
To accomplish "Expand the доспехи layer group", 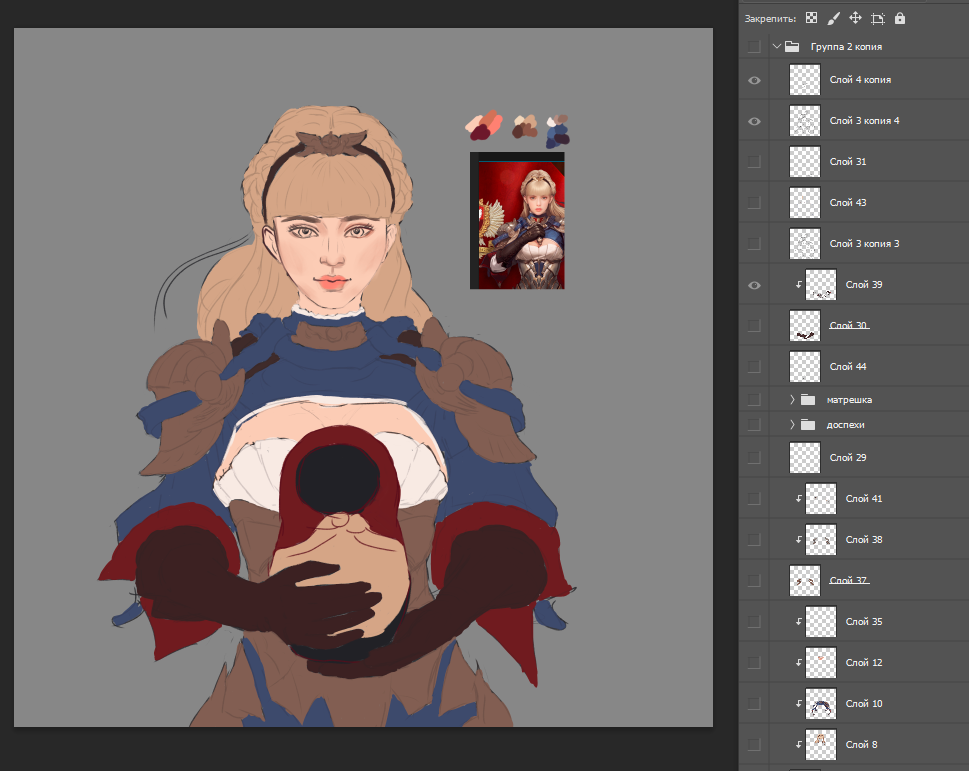I will [791, 425].
